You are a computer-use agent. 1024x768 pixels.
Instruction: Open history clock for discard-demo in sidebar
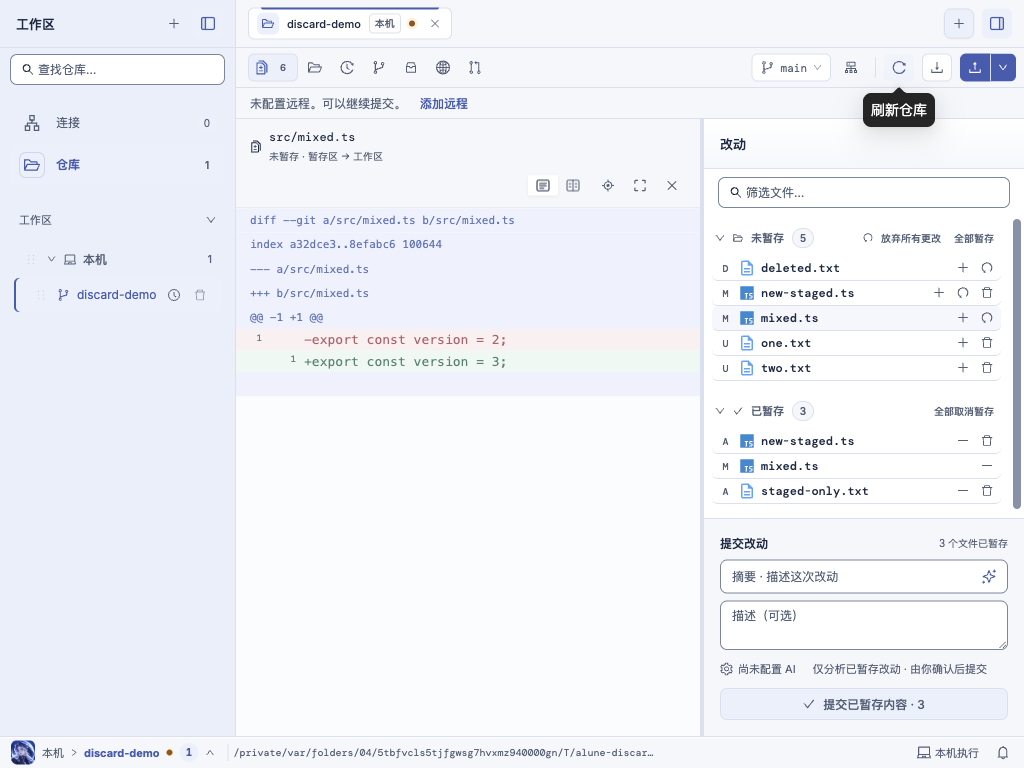[174, 295]
